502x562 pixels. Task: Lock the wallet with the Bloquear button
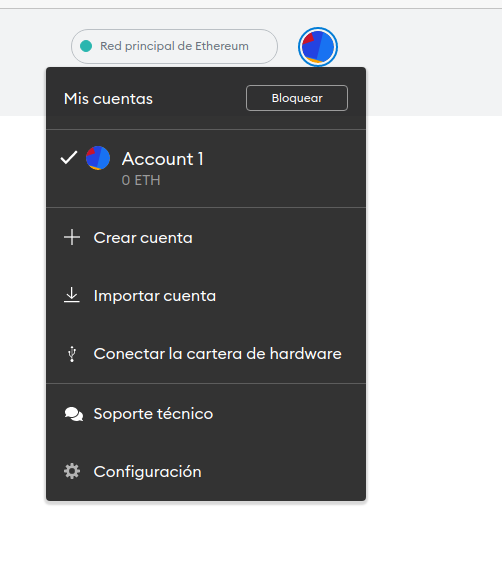tap(297, 98)
